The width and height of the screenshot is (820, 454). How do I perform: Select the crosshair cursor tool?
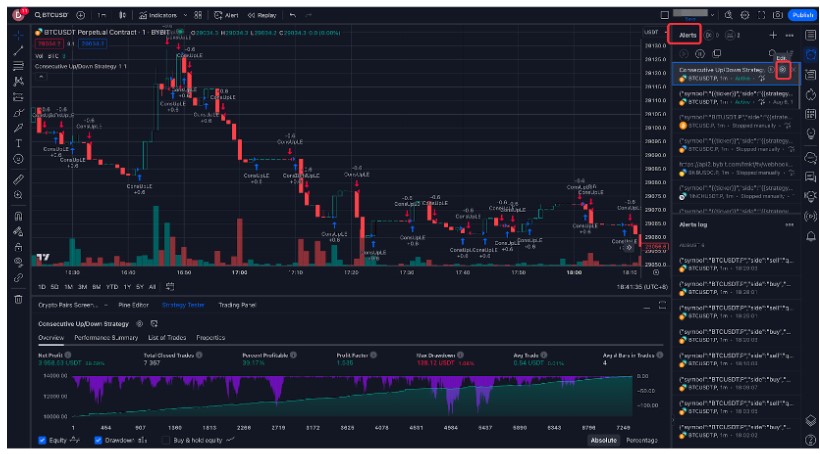[18, 36]
